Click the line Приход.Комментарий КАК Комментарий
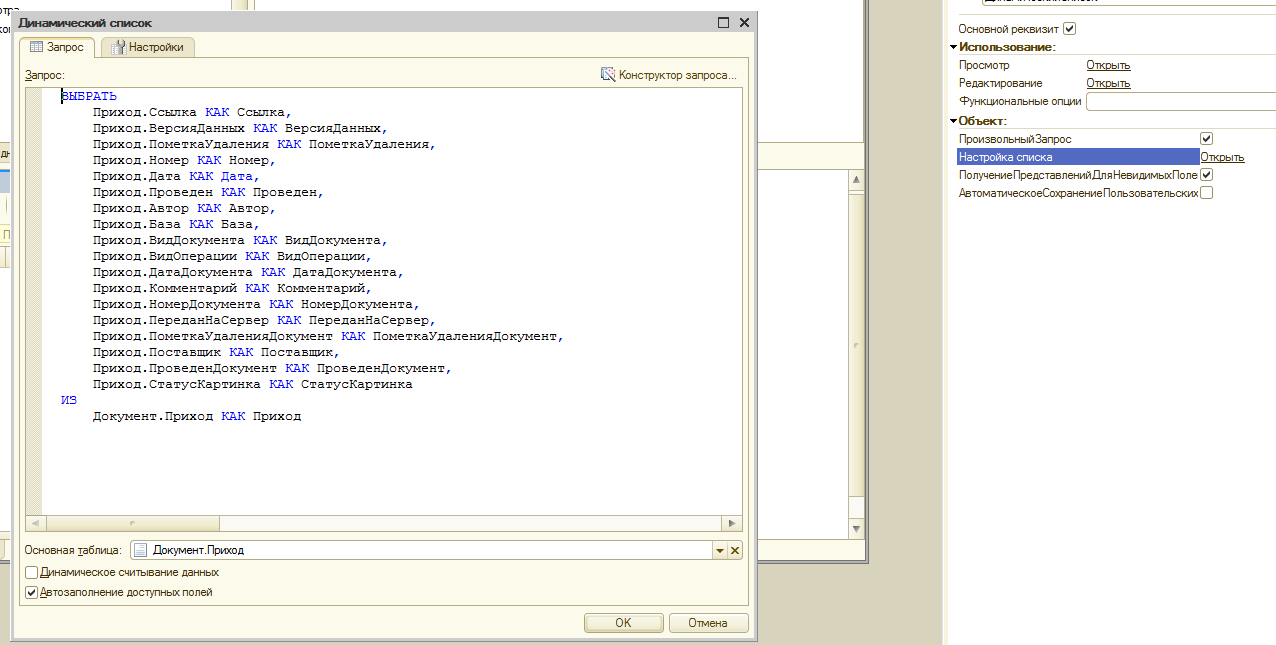Image resolution: width=1276 pixels, height=645 pixels. 232,288
